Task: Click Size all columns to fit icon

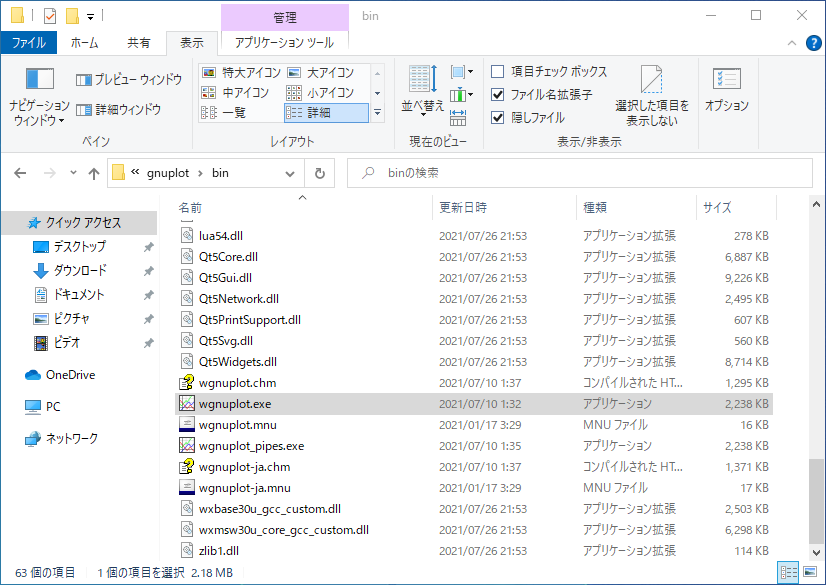Action: point(458,117)
